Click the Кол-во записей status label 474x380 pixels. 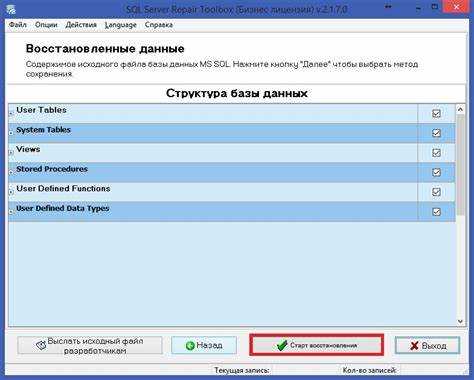coord(369,370)
